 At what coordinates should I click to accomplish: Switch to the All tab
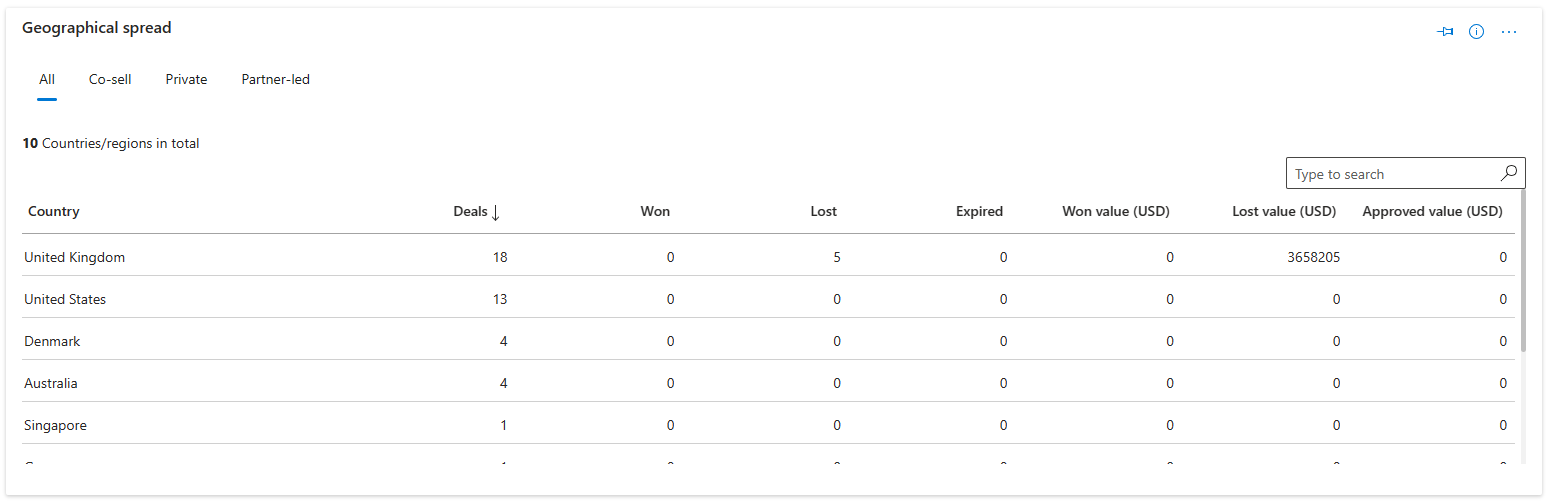click(47, 80)
